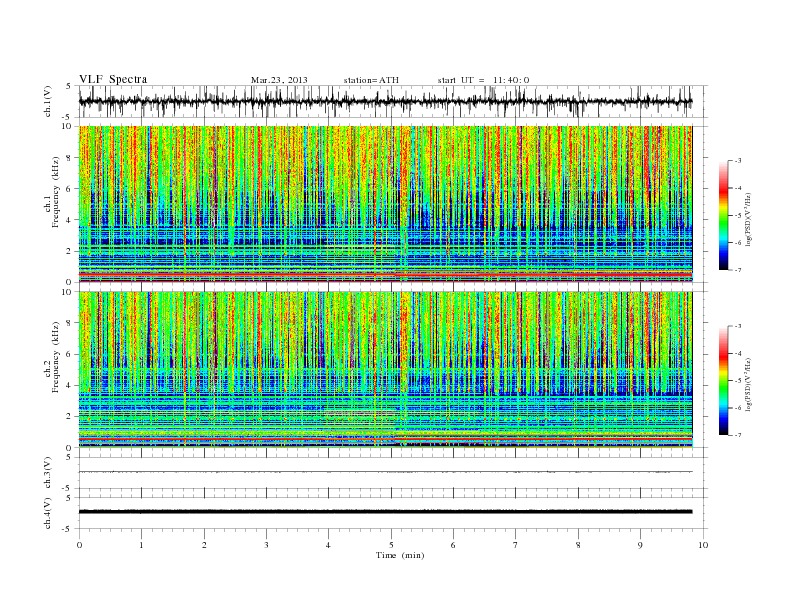Image resolution: width=792 pixels, height=612 pixels.
Task: Click the "8" kHz tick on ch.2 spectrogram
Action: pos(70,323)
